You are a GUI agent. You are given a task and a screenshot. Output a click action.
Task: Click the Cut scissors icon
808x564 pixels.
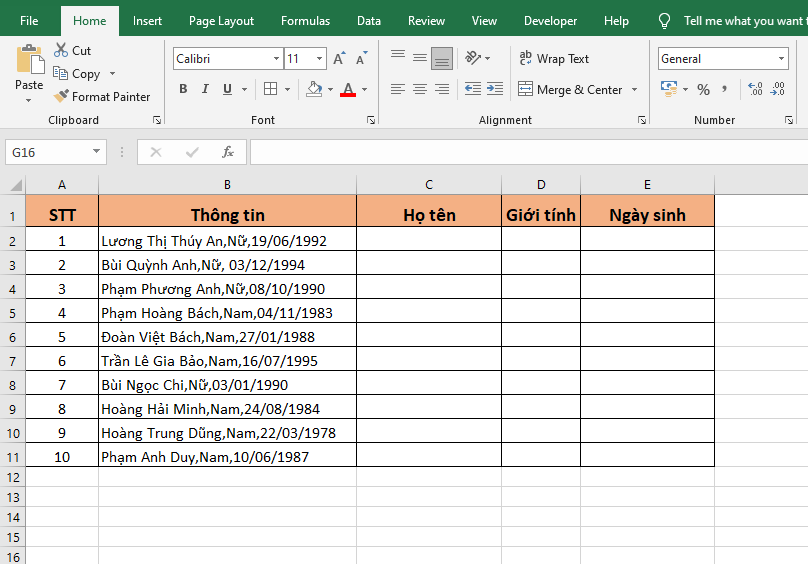(x=60, y=50)
